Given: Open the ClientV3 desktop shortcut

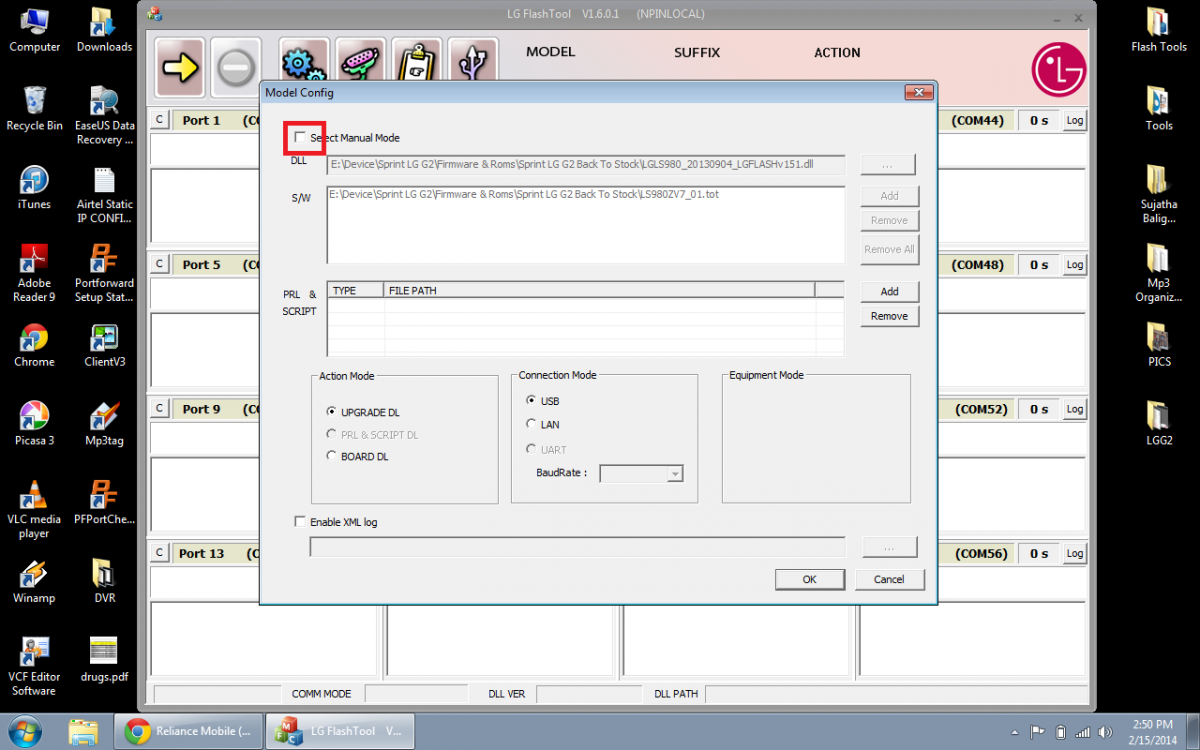Looking at the screenshot, I should pyautogui.click(x=104, y=345).
